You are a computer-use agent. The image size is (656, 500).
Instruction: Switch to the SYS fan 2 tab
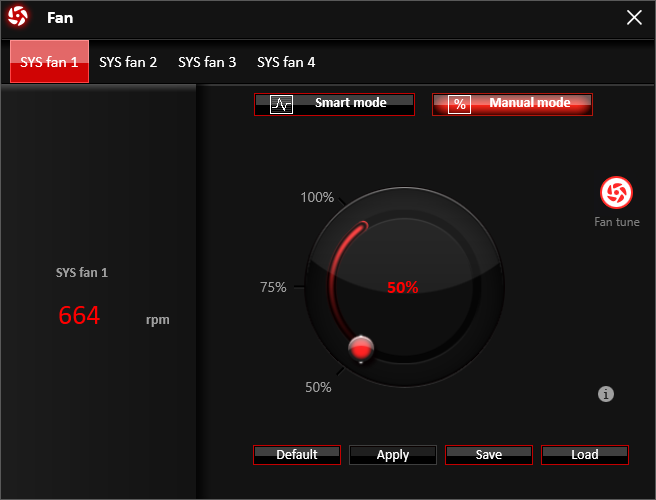pyautogui.click(x=128, y=62)
